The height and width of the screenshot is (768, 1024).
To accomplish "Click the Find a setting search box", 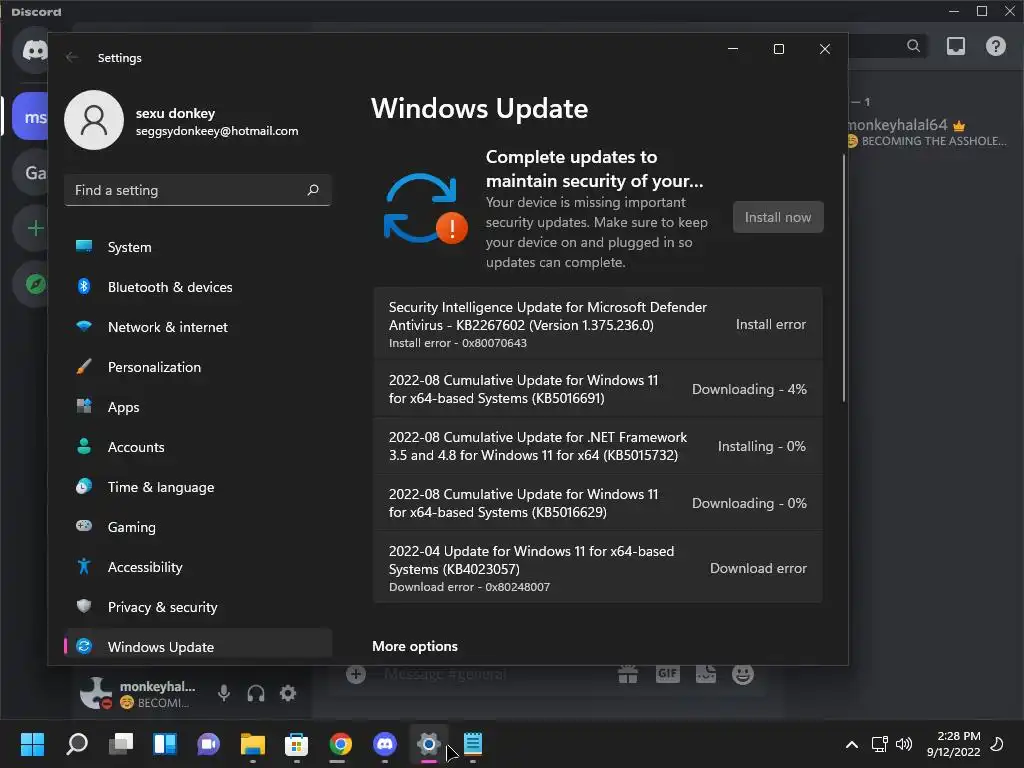I will click(198, 190).
